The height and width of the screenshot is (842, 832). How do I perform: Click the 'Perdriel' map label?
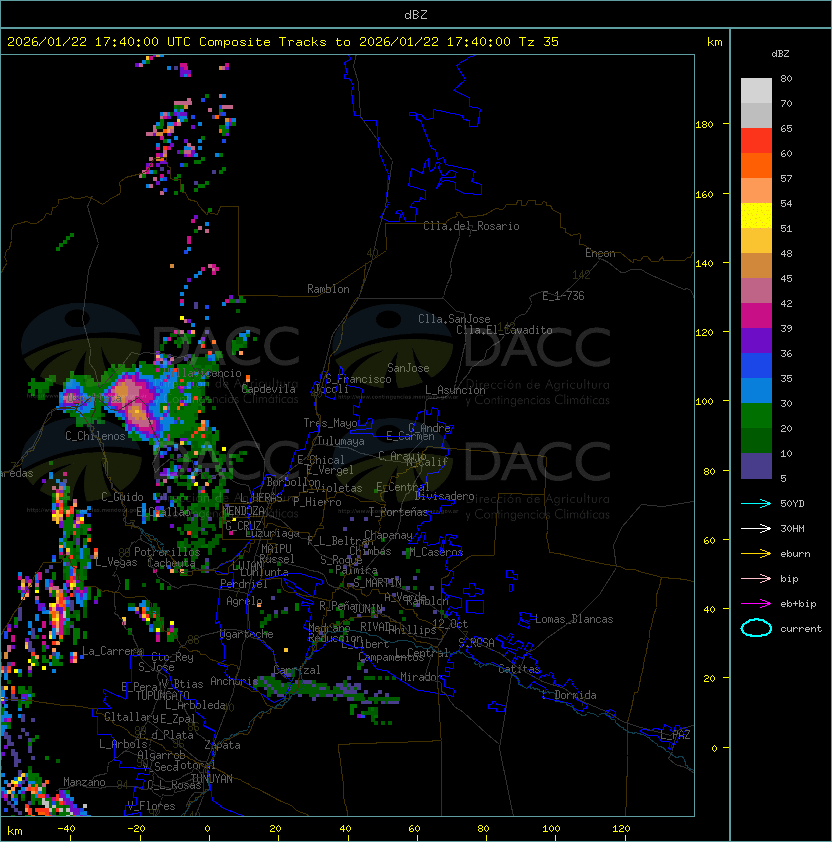pos(244,584)
